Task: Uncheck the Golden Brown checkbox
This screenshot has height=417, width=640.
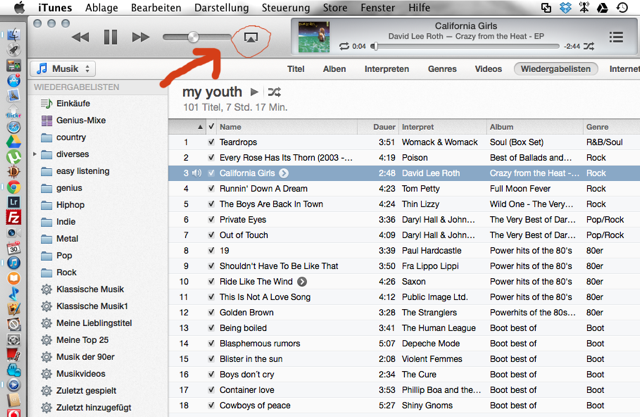Action: [x=211, y=313]
